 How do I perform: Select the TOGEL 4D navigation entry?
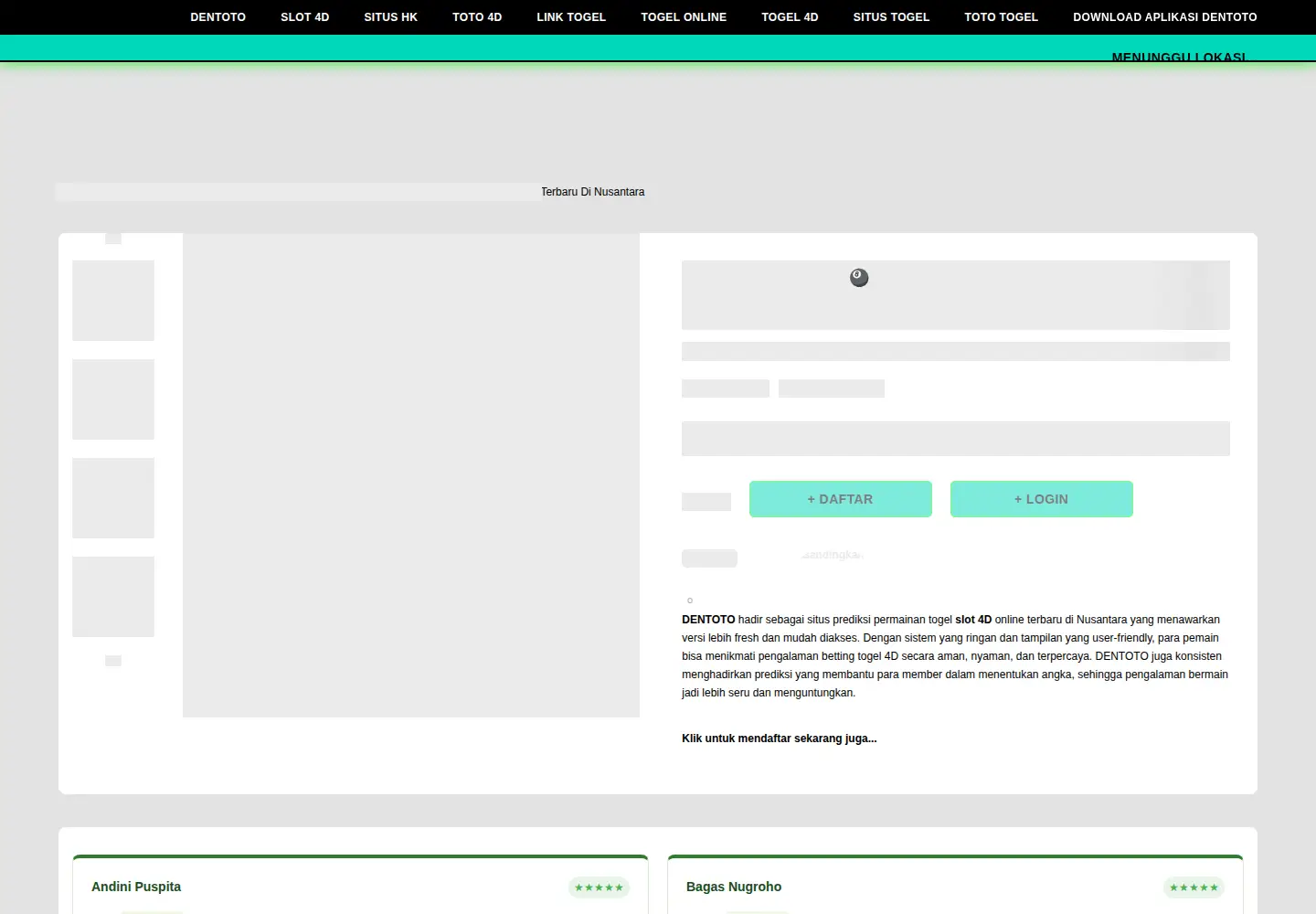click(x=790, y=17)
